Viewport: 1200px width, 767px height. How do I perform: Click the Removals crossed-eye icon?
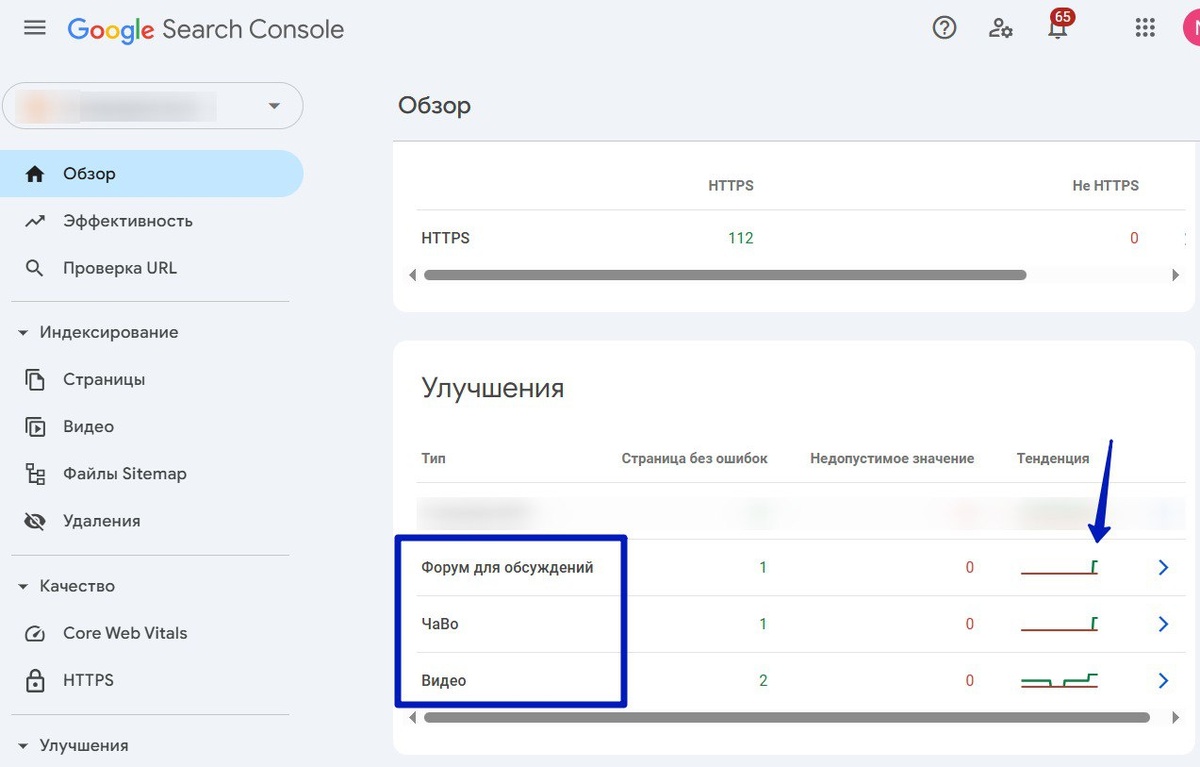[35, 521]
